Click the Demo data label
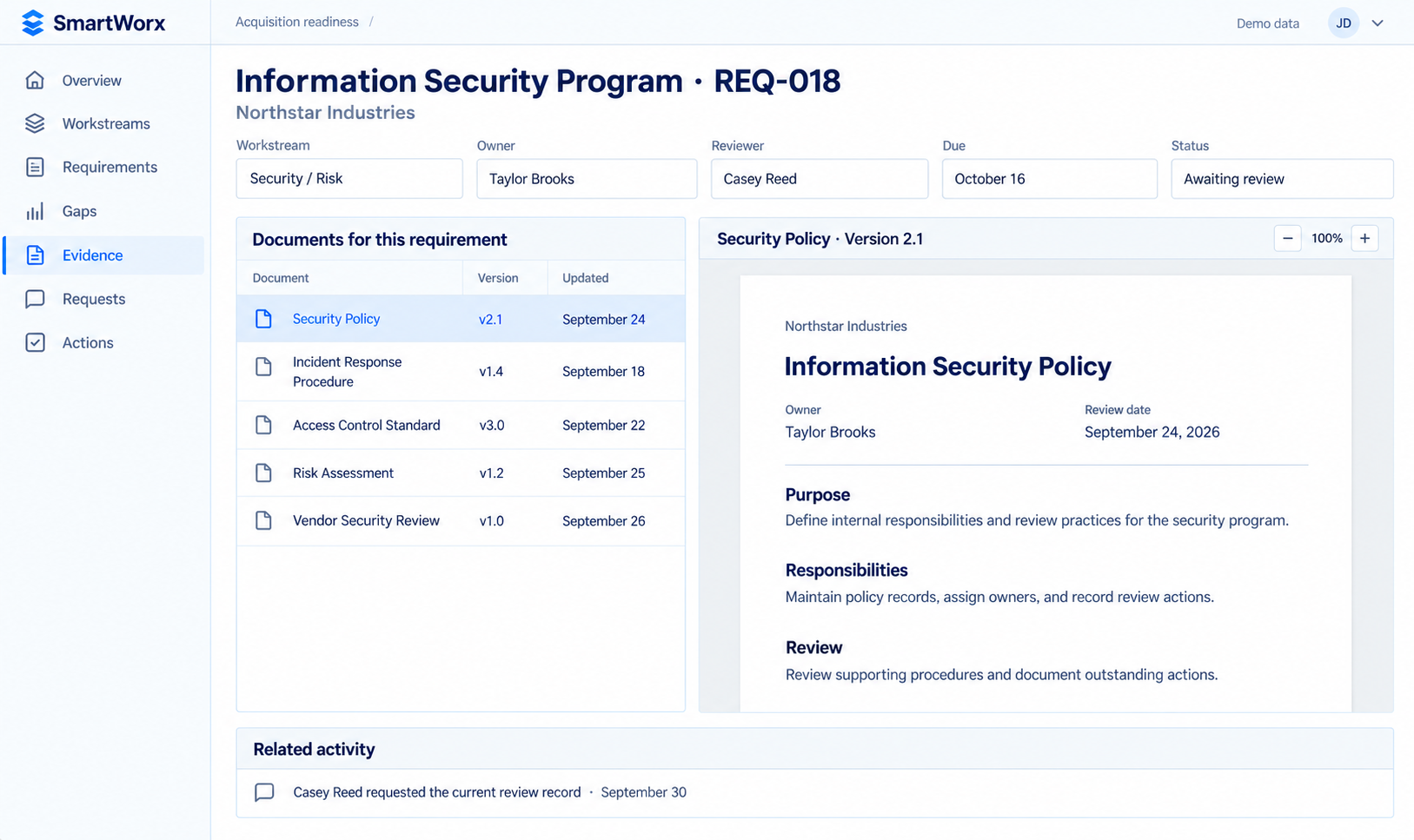This screenshot has height=840, width=1414. (1268, 23)
